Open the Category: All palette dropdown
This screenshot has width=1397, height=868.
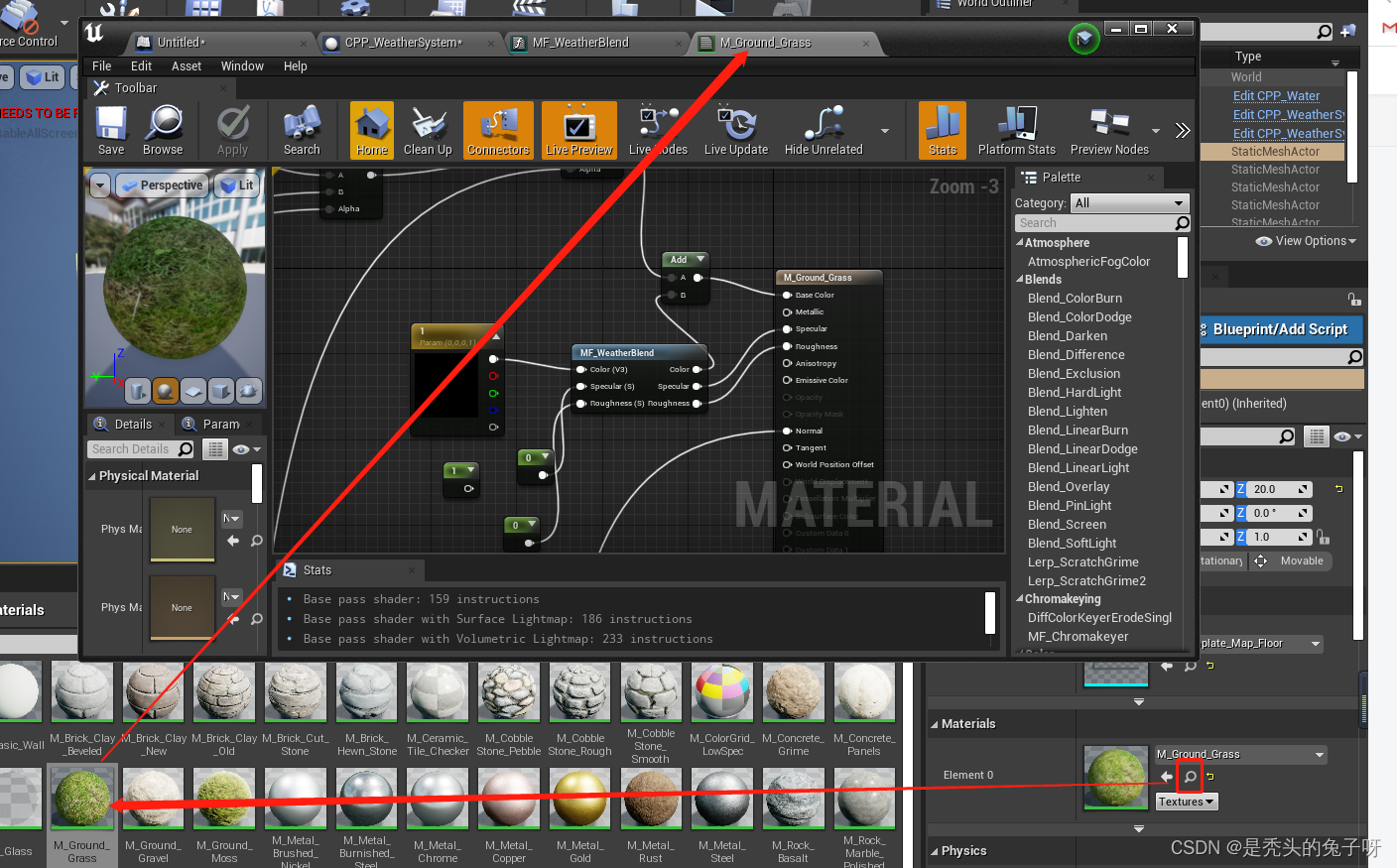[1129, 202]
